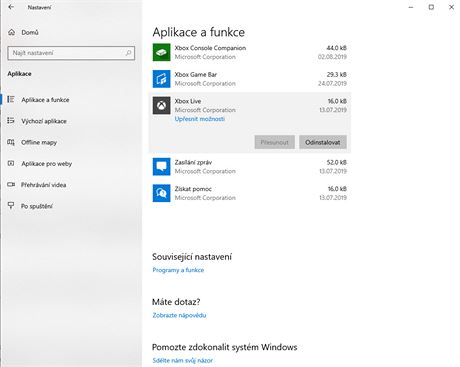Click the disabled Přesunout button

coord(274,142)
